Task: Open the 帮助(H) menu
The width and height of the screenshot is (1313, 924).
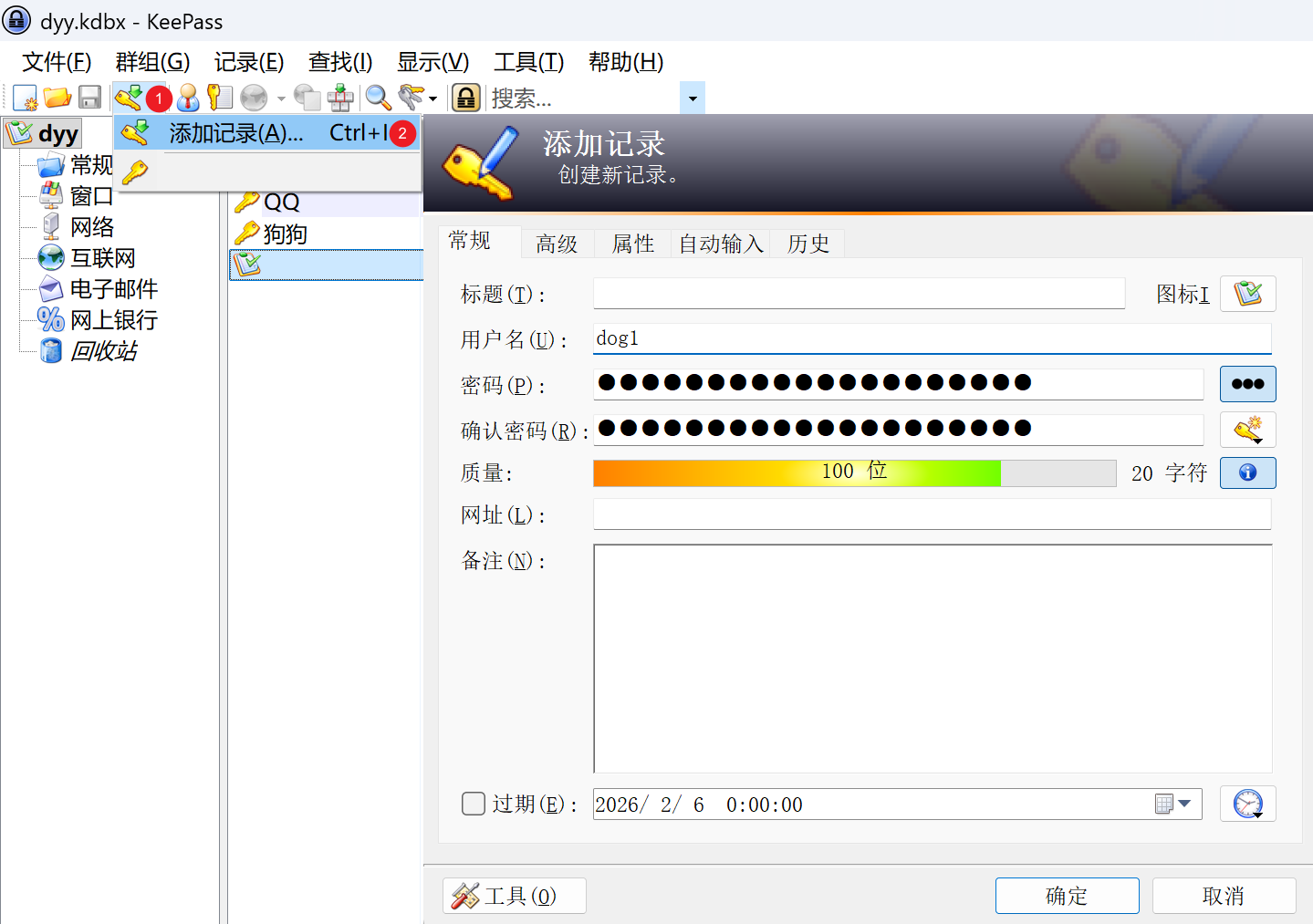Action: [x=626, y=62]
